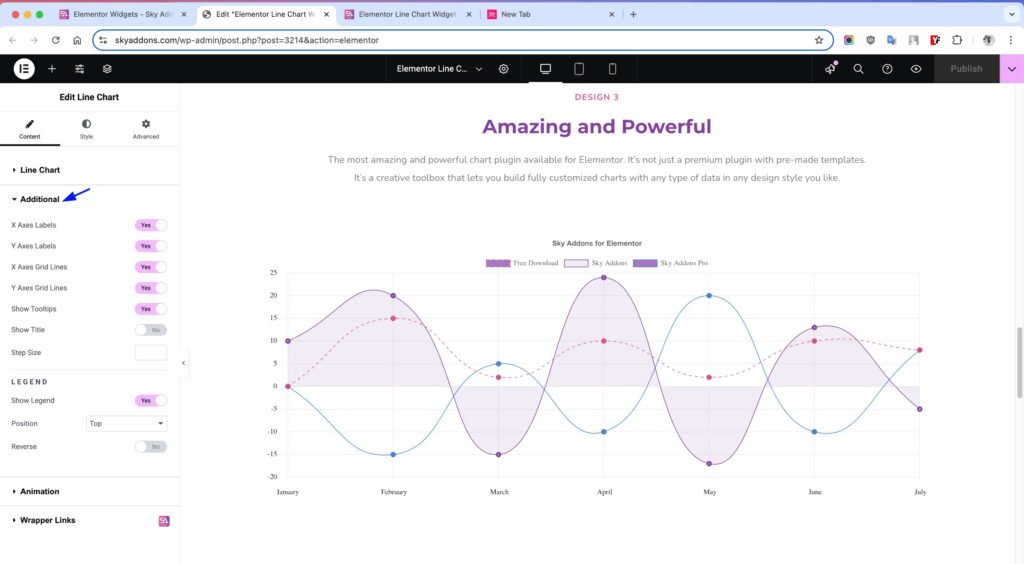The height and width of the screenshot is (564, 1024).
Task: Click the April peak data point at 24
Action: click(603, 277)
